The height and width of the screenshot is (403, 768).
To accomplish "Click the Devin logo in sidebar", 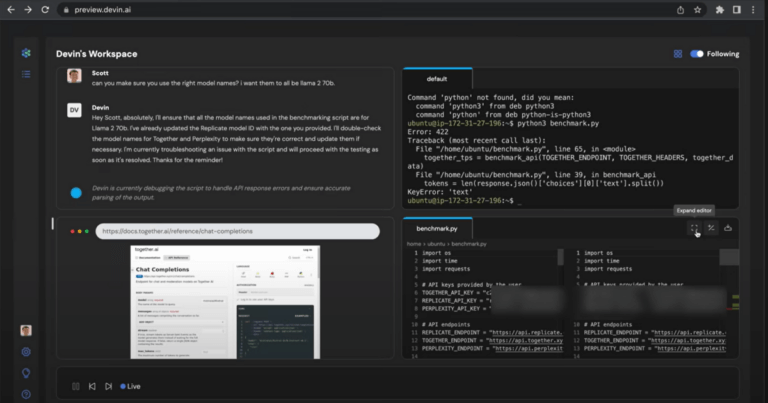I will pos(26,53).
